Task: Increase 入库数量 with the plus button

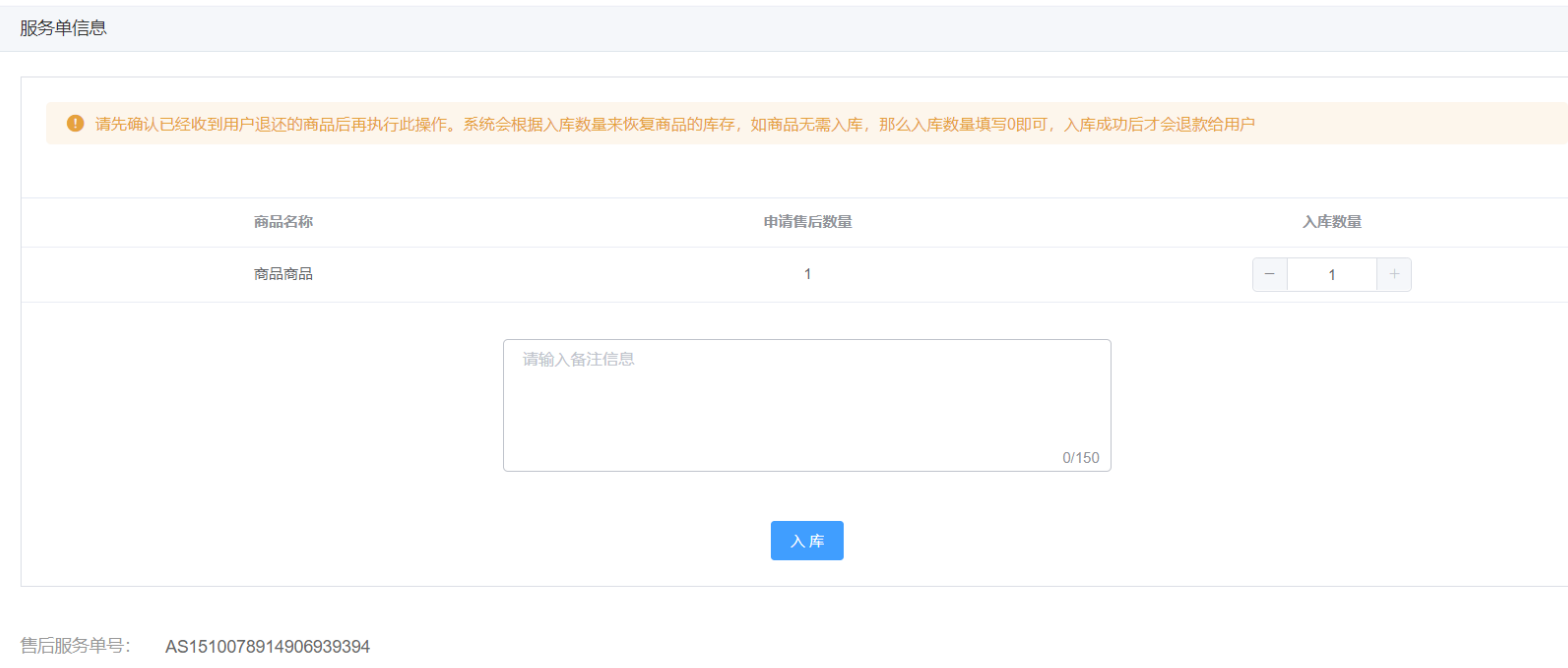Action: pos(1394,275)
